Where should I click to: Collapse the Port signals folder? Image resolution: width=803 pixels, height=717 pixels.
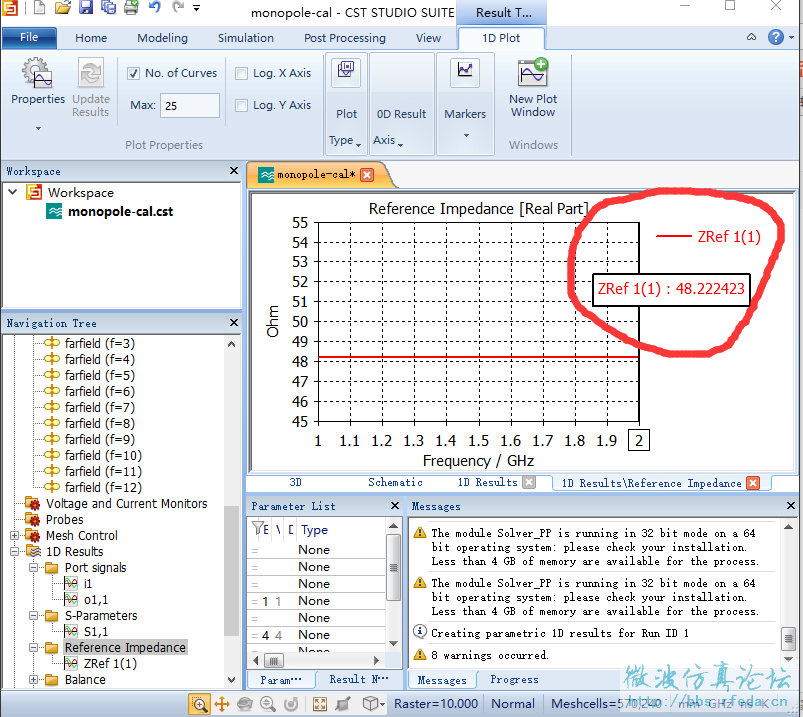[33, 567]
